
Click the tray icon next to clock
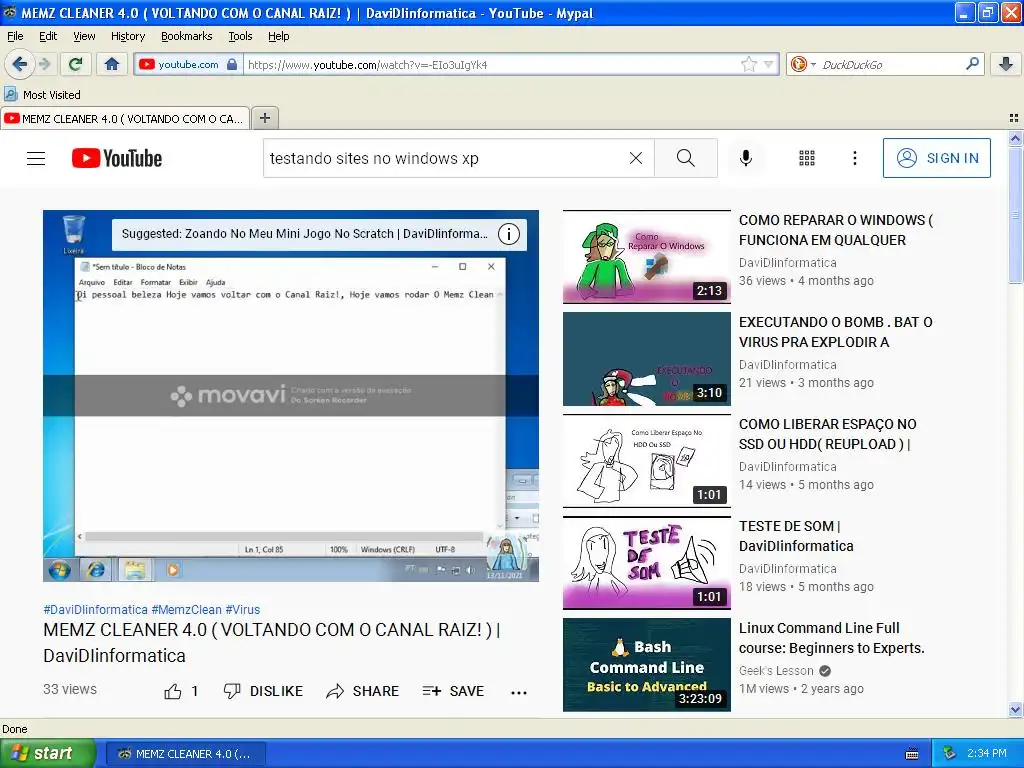tap(950, 754)
